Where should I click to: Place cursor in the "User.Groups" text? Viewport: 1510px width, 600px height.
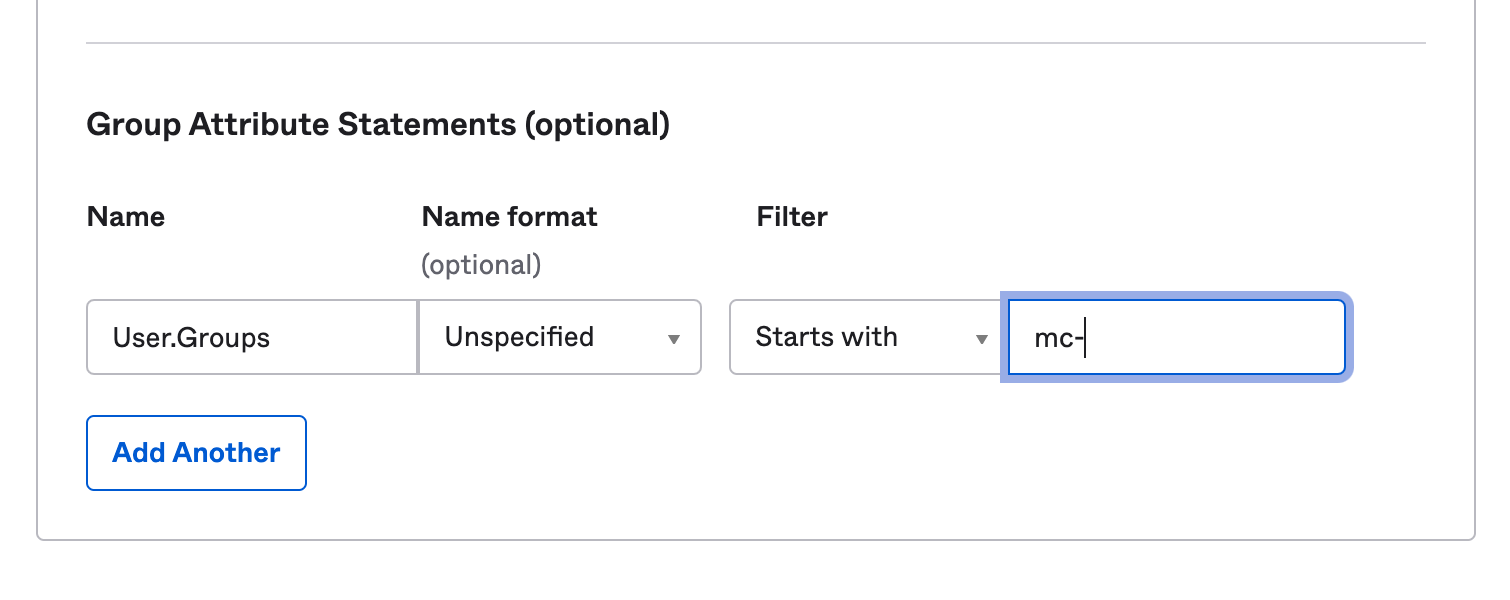191,338
